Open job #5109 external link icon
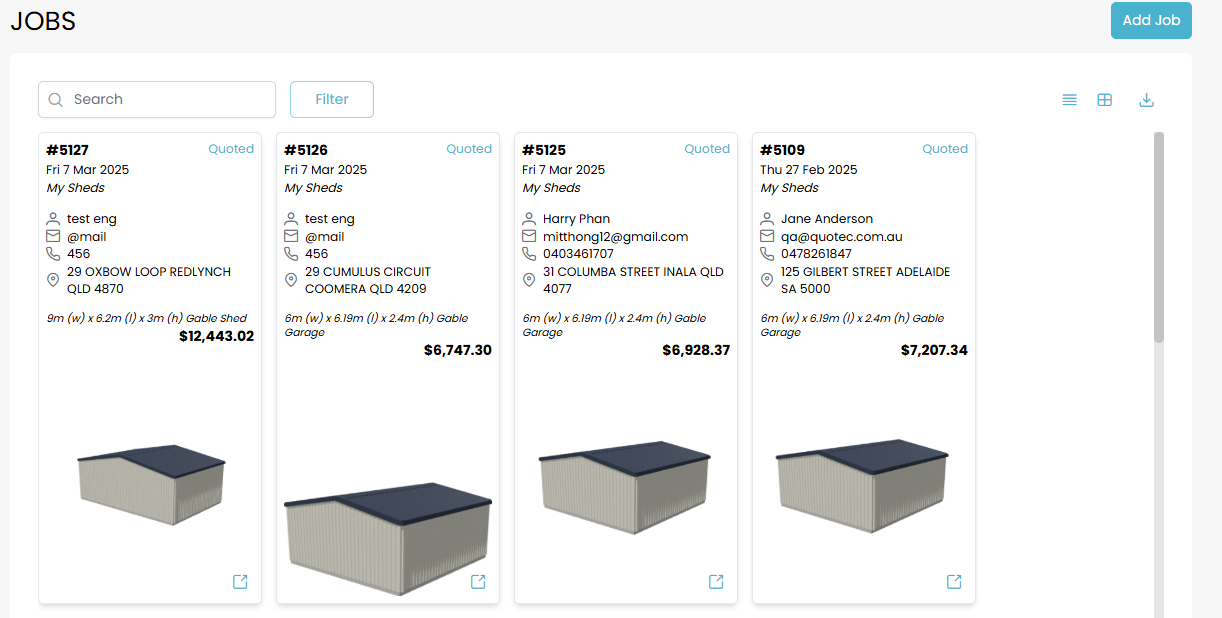Viewport: 1222px width, 618px height. [x=954, y=582]
